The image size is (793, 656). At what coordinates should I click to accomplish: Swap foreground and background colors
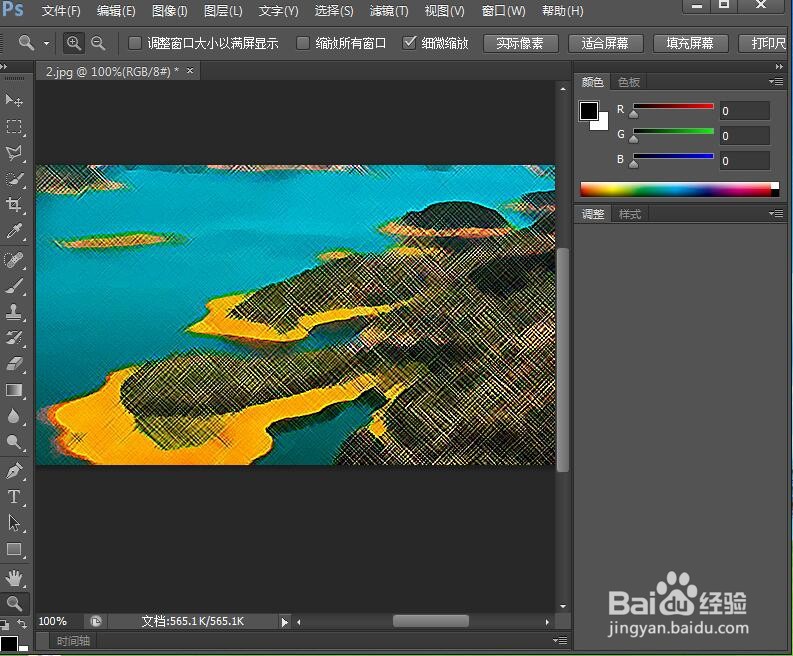pos(22,624)
